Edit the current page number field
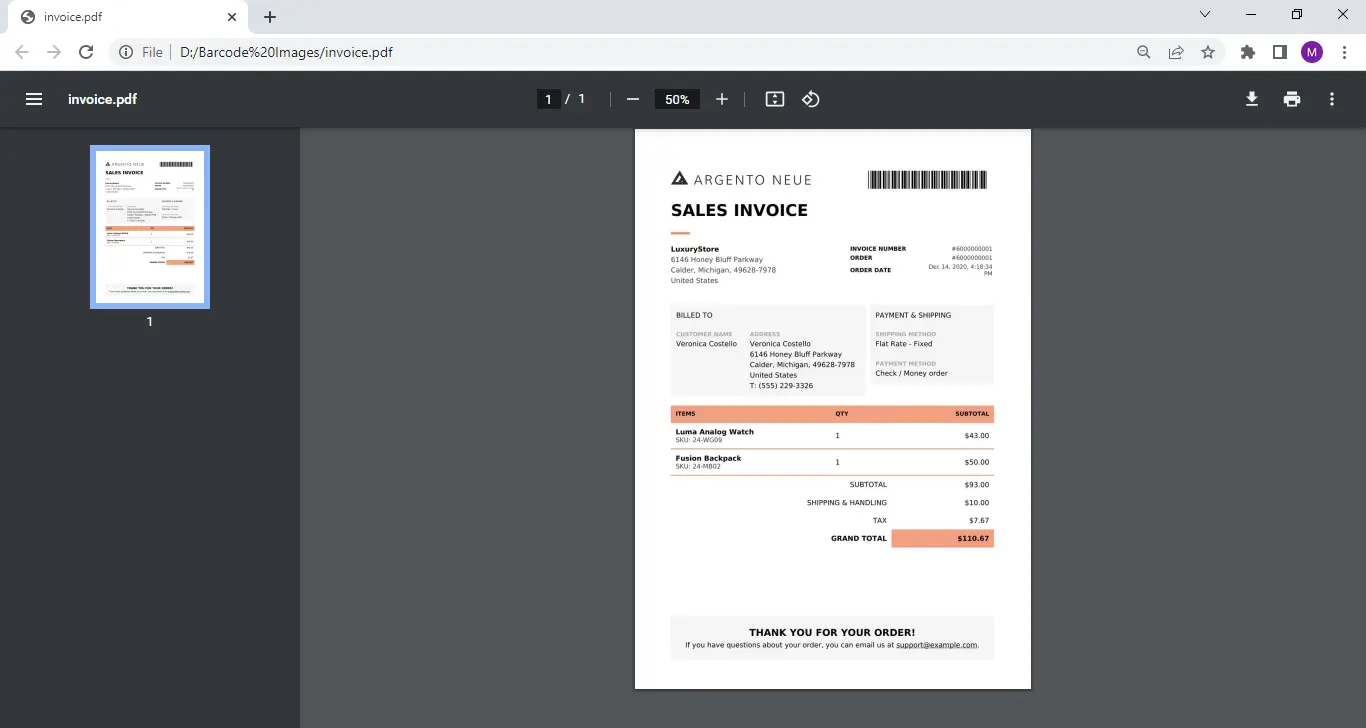 [x=548, y=99]
